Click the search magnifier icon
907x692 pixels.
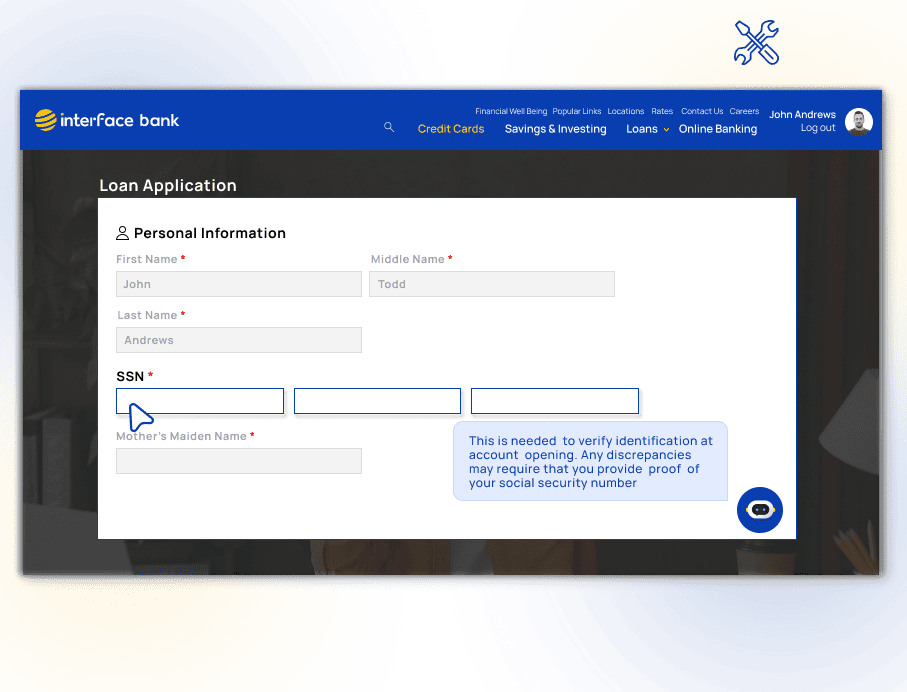coord(389,128)
